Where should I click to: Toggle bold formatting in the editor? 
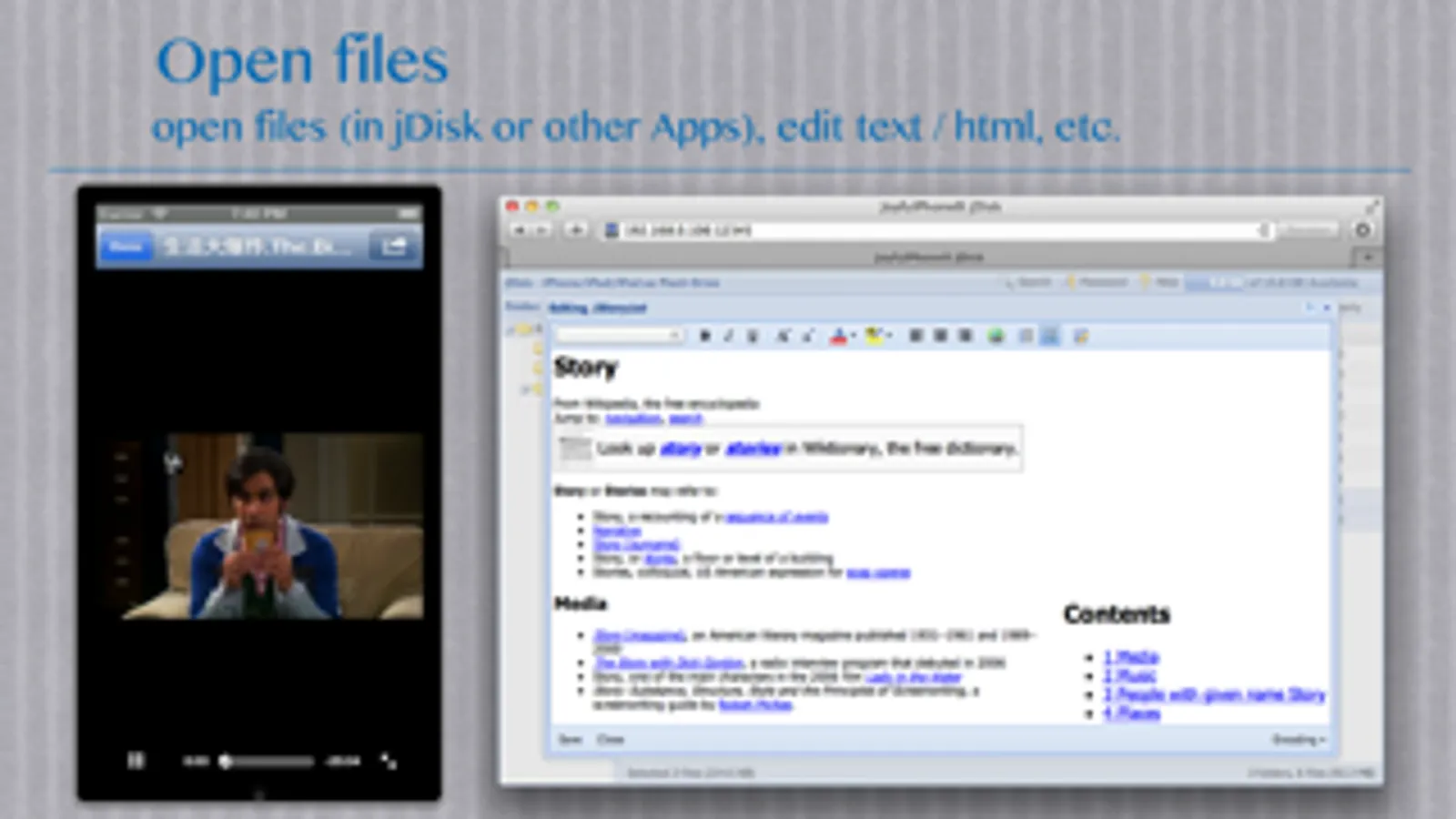coord(704,336)
